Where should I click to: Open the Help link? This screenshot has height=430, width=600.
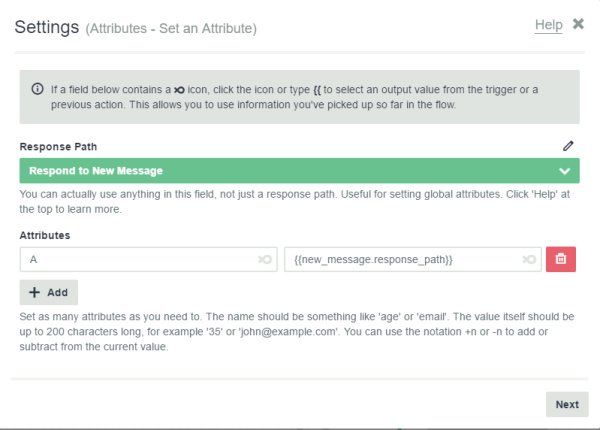[548, 25]
